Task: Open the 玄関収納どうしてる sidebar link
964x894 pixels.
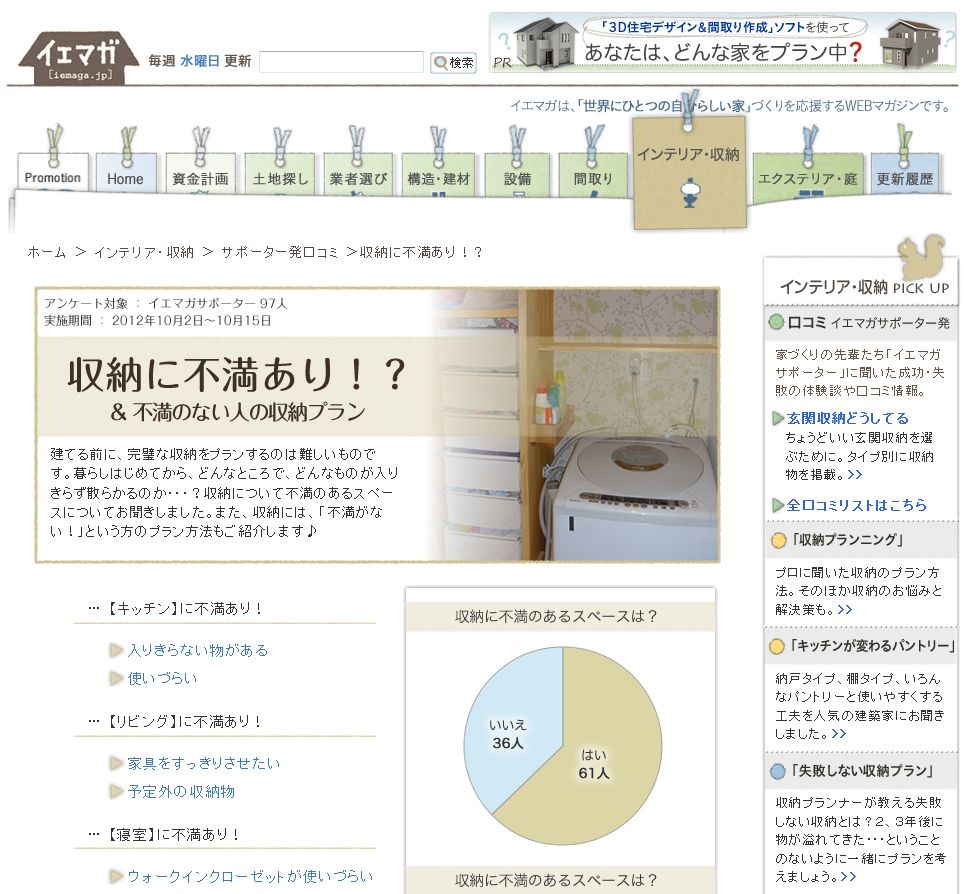Action: (x=848, y=418)
